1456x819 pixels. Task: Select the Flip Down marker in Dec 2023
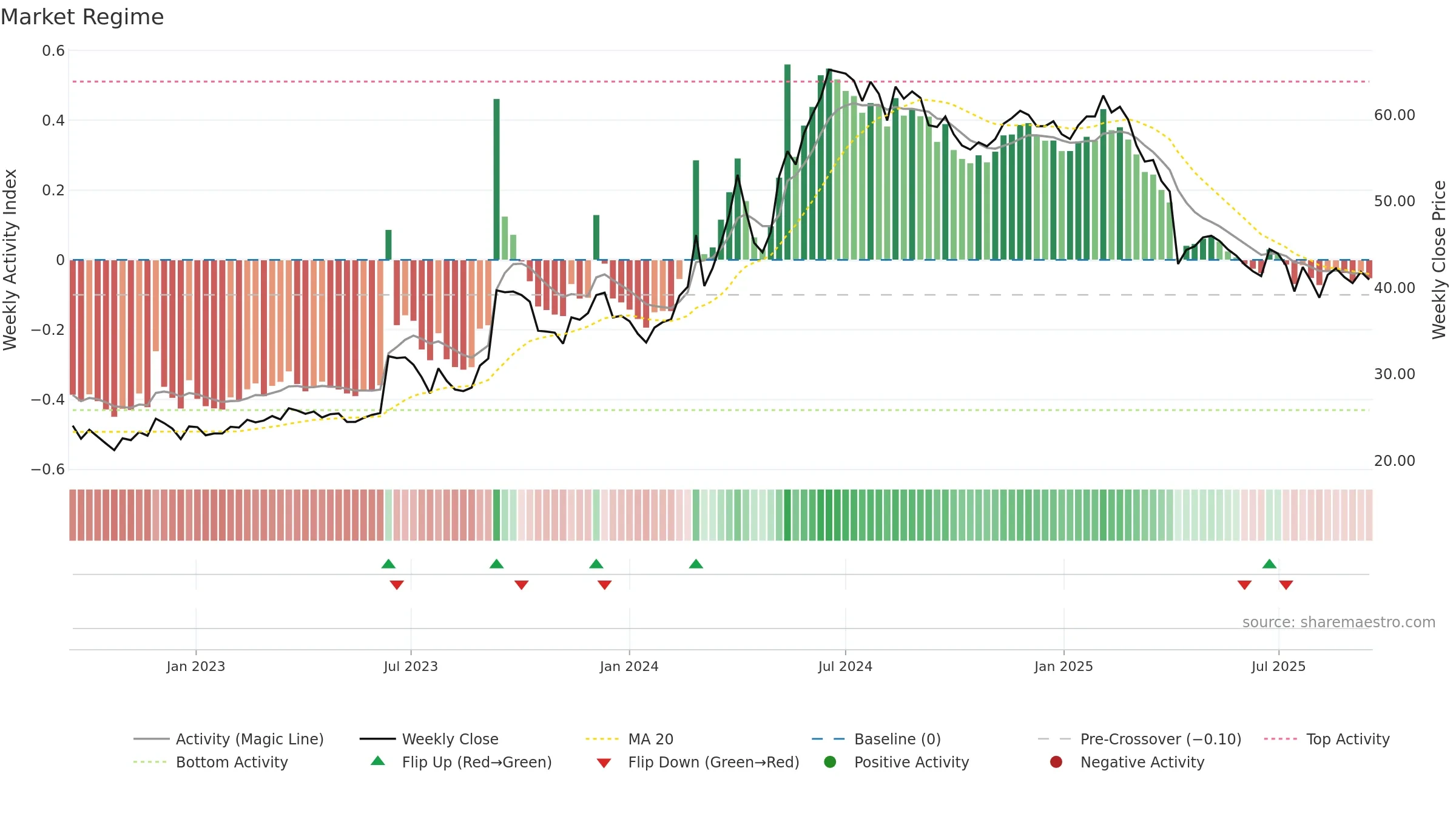[x=604, y=585]
